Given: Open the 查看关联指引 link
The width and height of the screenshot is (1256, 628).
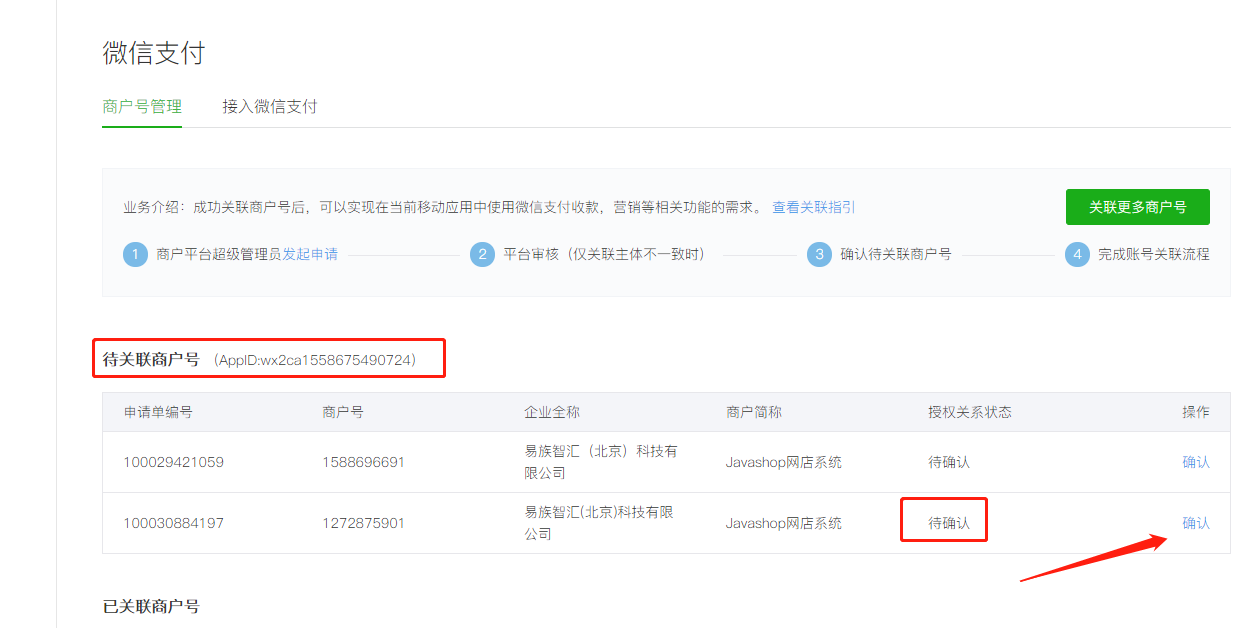Looking at the screenshot, I should pos(814,207).
